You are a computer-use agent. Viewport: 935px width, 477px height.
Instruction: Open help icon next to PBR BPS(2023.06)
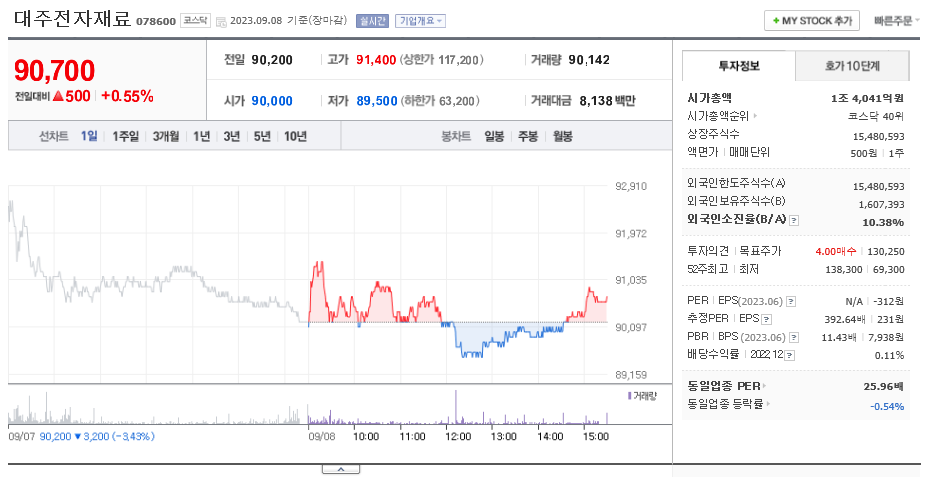[x=794, y=337]
